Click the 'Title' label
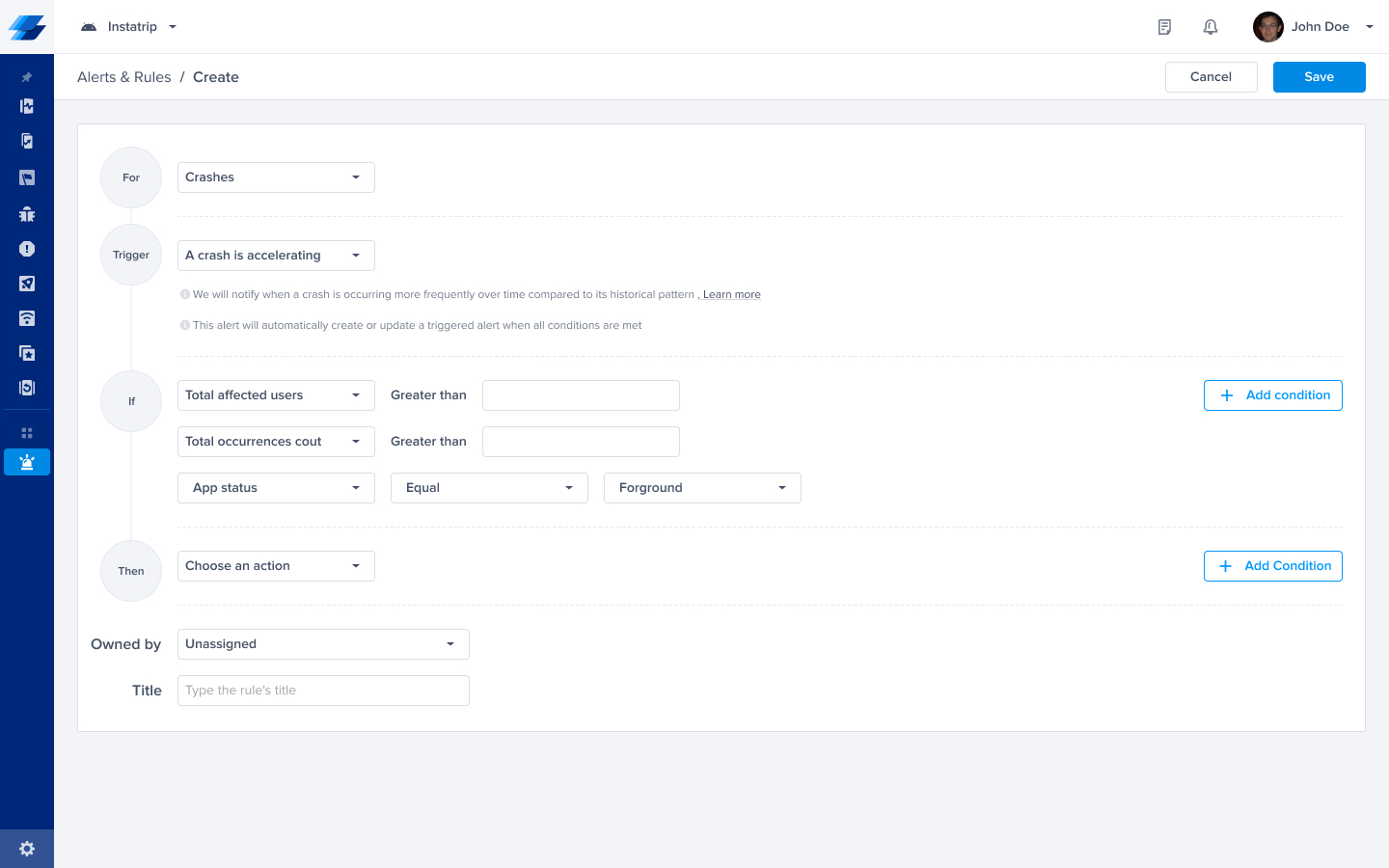 tap(147, 691)
